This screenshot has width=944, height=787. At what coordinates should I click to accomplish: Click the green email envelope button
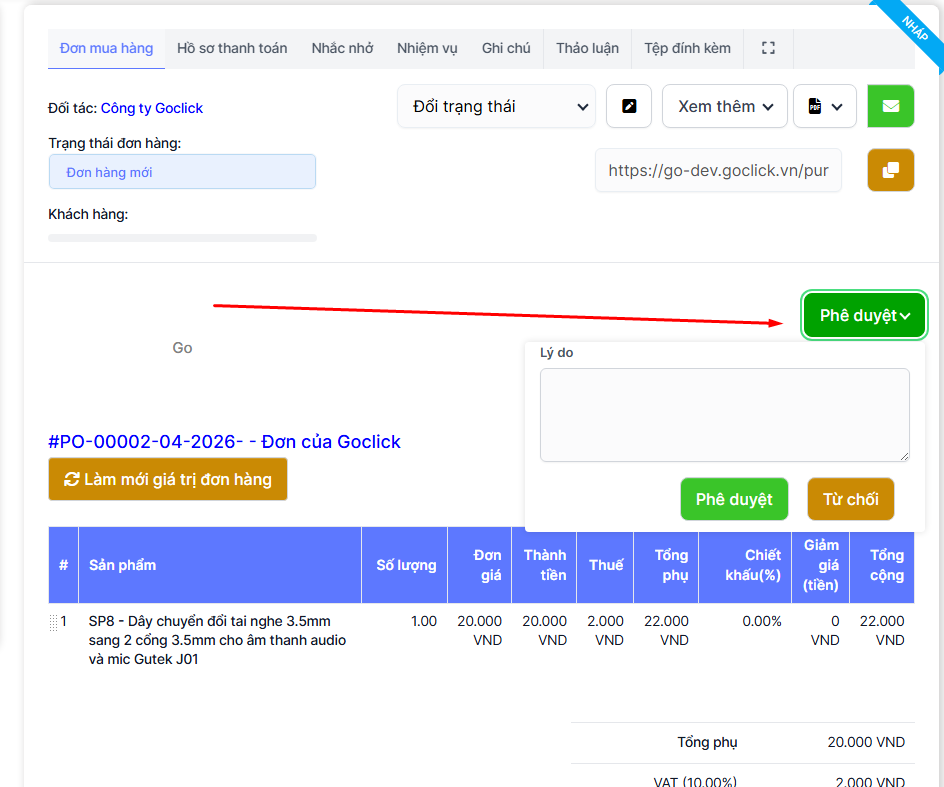point(890,106)
